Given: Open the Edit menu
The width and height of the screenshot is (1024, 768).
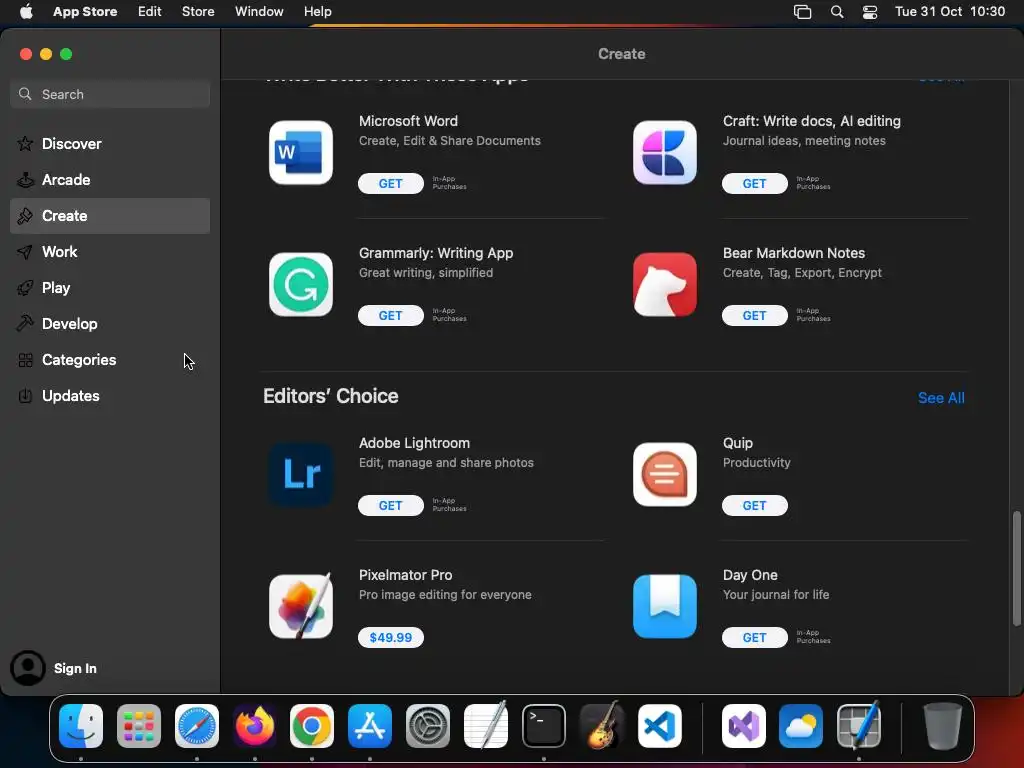Looking at the screenshot, I should pos(150,11).
